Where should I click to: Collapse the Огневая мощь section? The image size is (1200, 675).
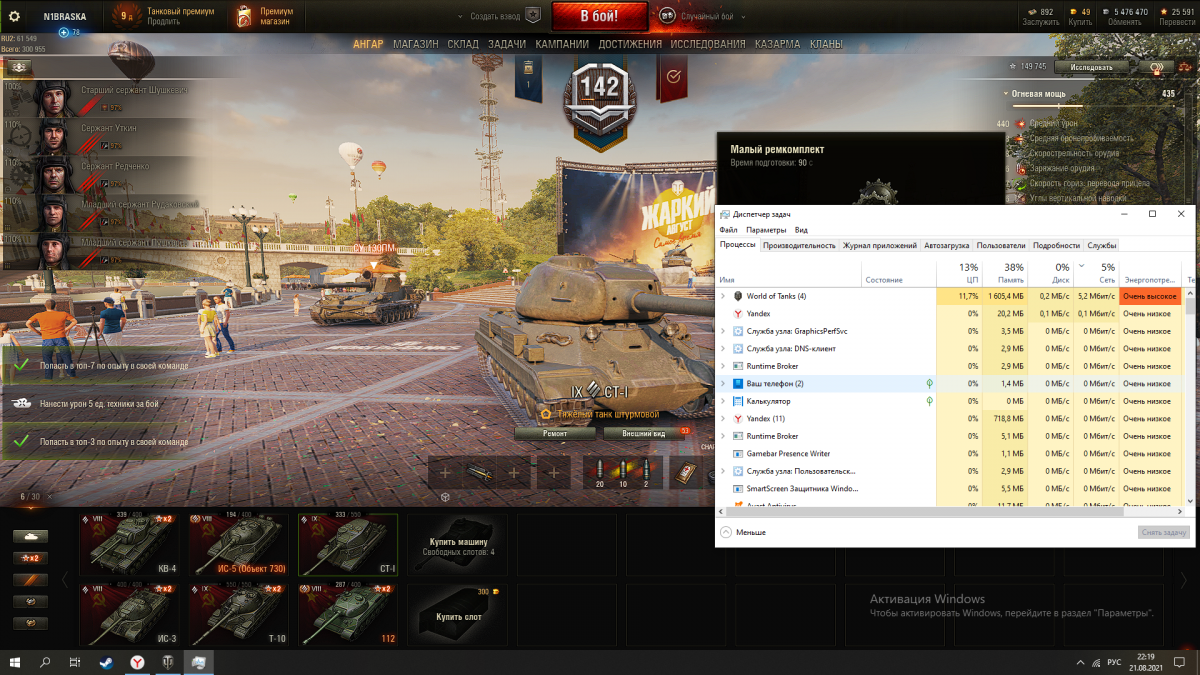pyautogui.click(x=1006, y=93)
